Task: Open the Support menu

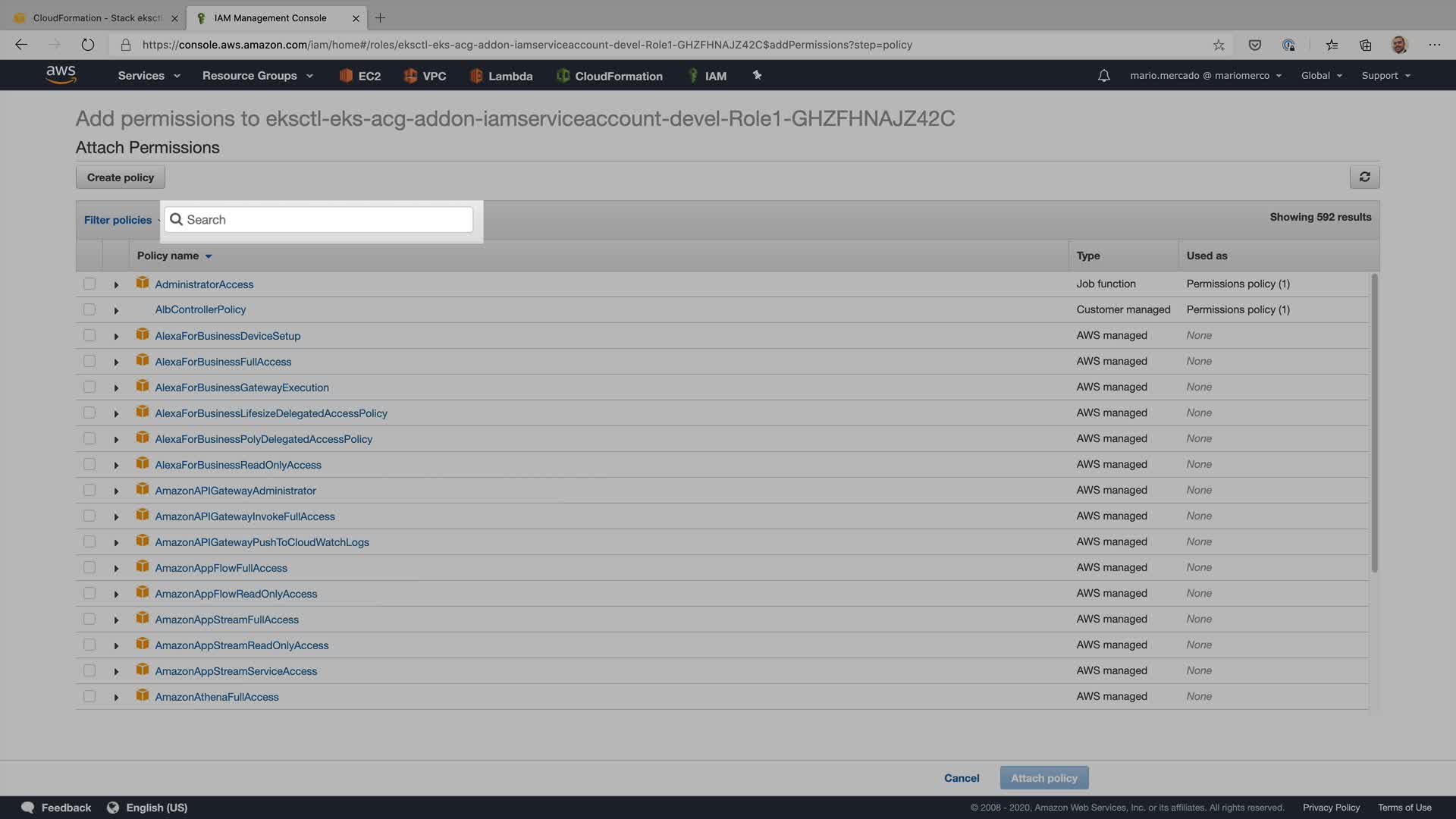Action: click(x=1385, y=76)
